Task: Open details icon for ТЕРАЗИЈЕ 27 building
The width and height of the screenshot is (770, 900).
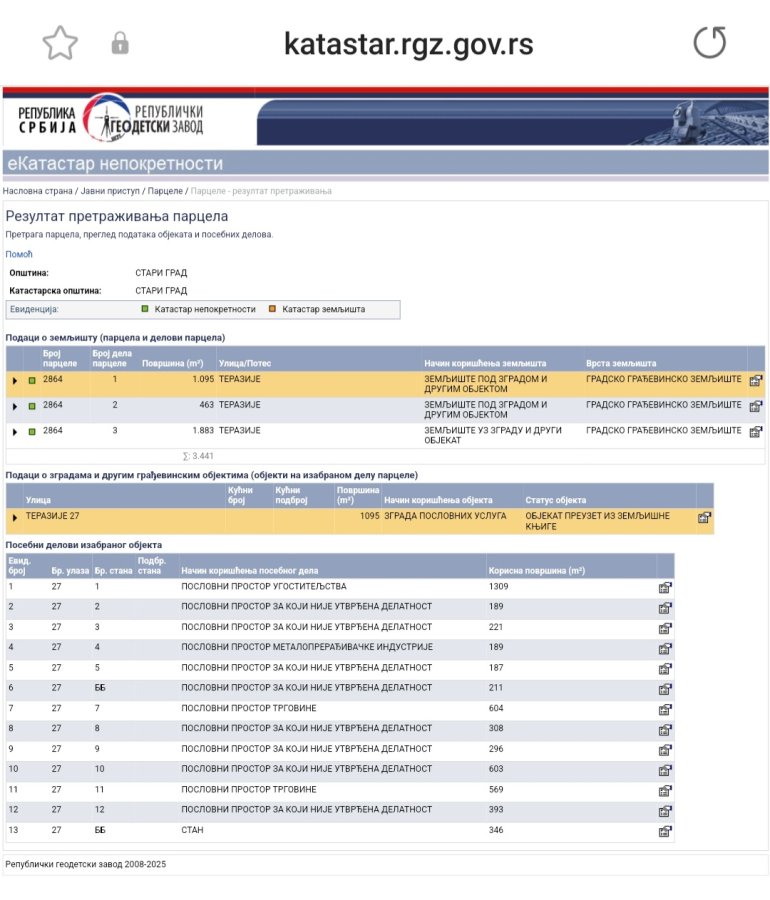Action: point(705,518)
